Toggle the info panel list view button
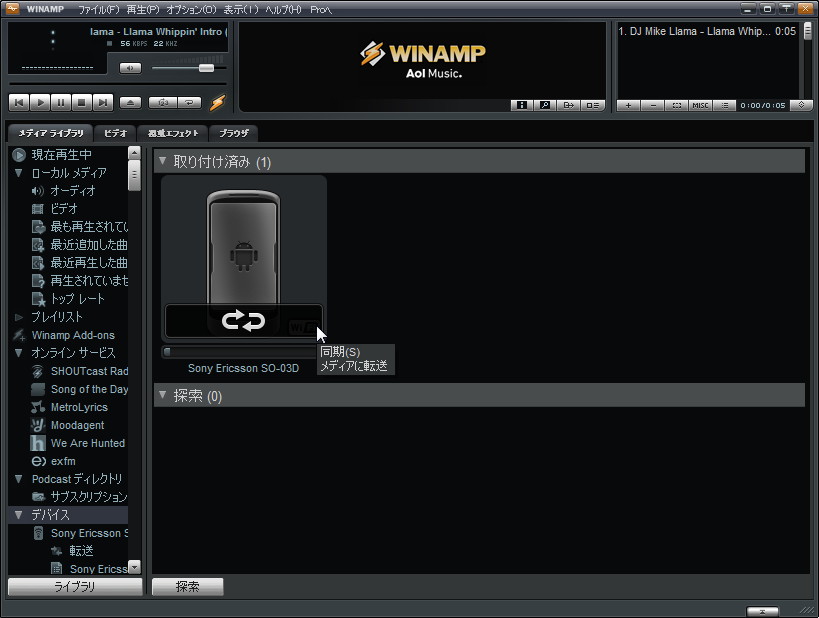819x618 pixels. point(592,105)
